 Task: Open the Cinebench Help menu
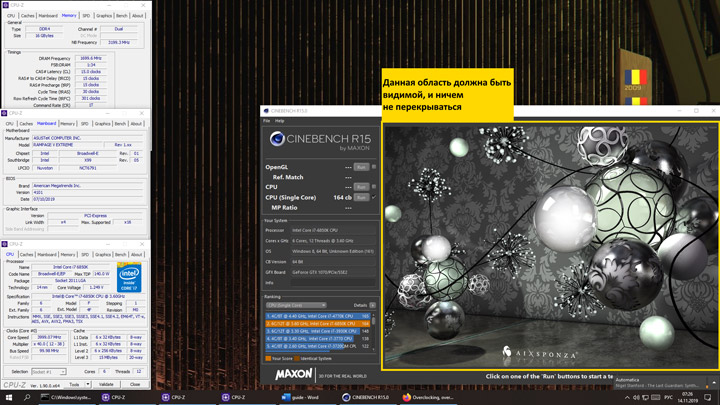(279, 121)
